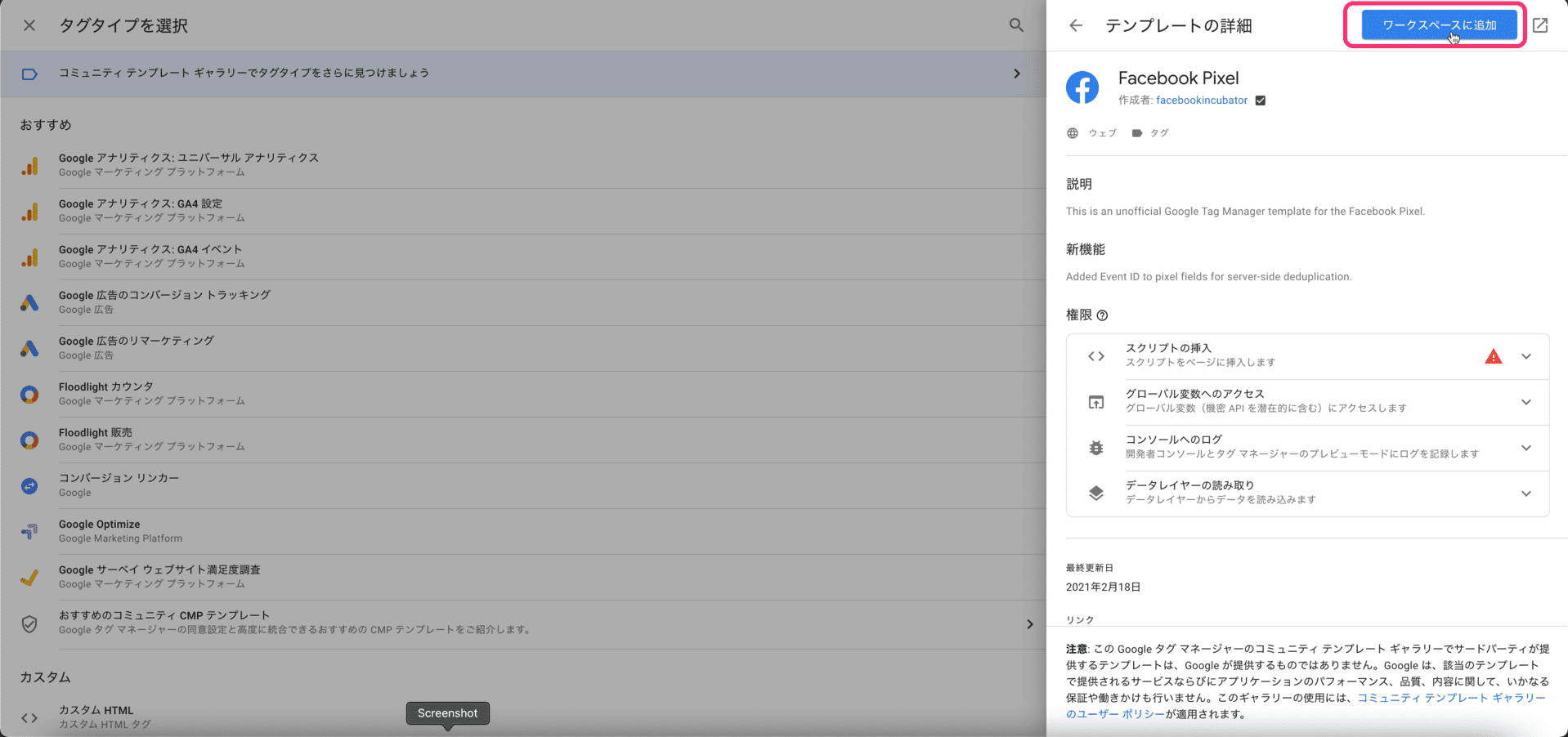This screenshot has height=737, width=1568.
Task: Open コミュニティ テンプレート ギャラリーのユーザー ポリシー link
Action: tap(1306, 706)
